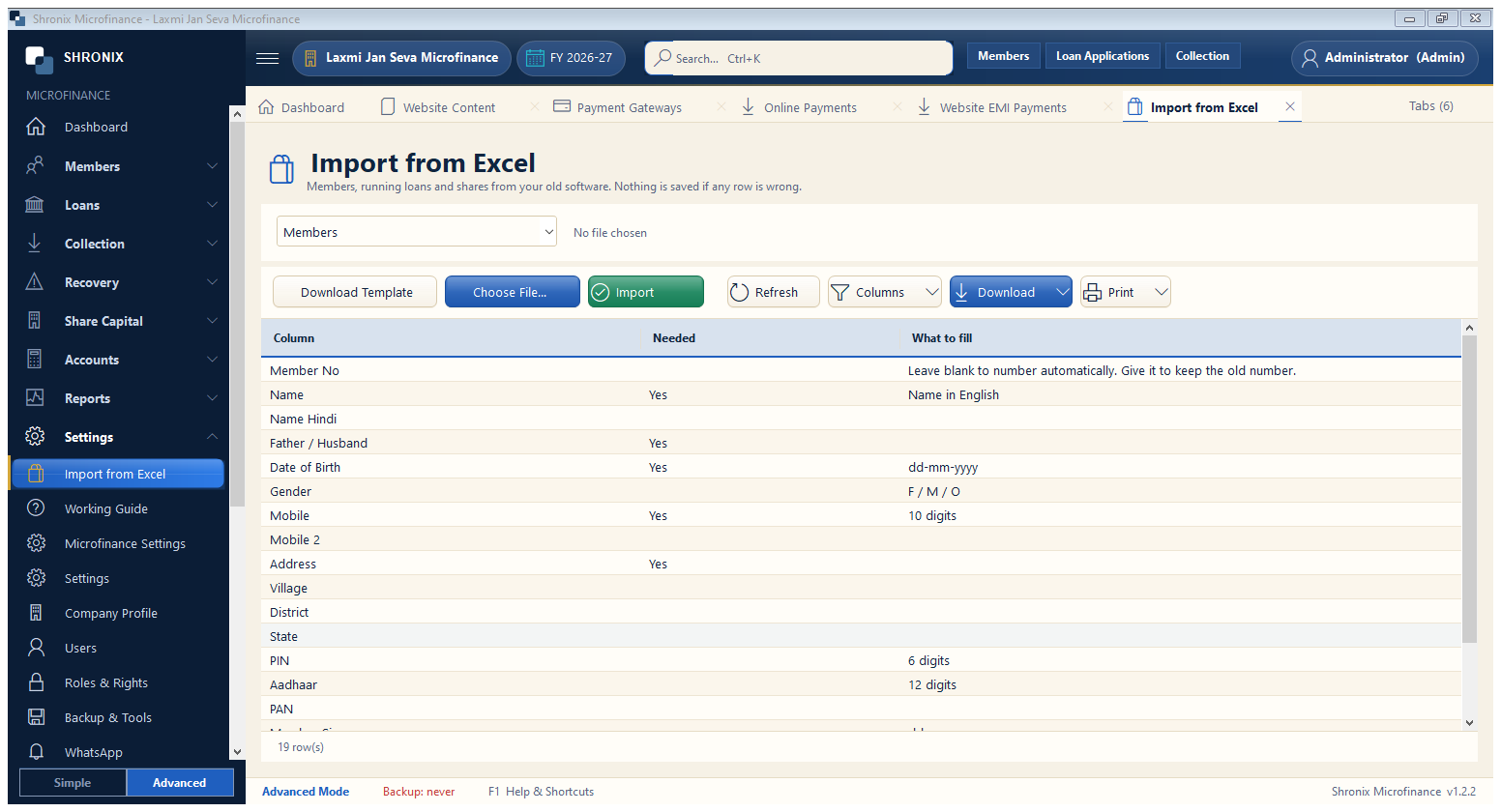
Task: Click the Share Capital building icon
Action: click(x=35, y=321)
